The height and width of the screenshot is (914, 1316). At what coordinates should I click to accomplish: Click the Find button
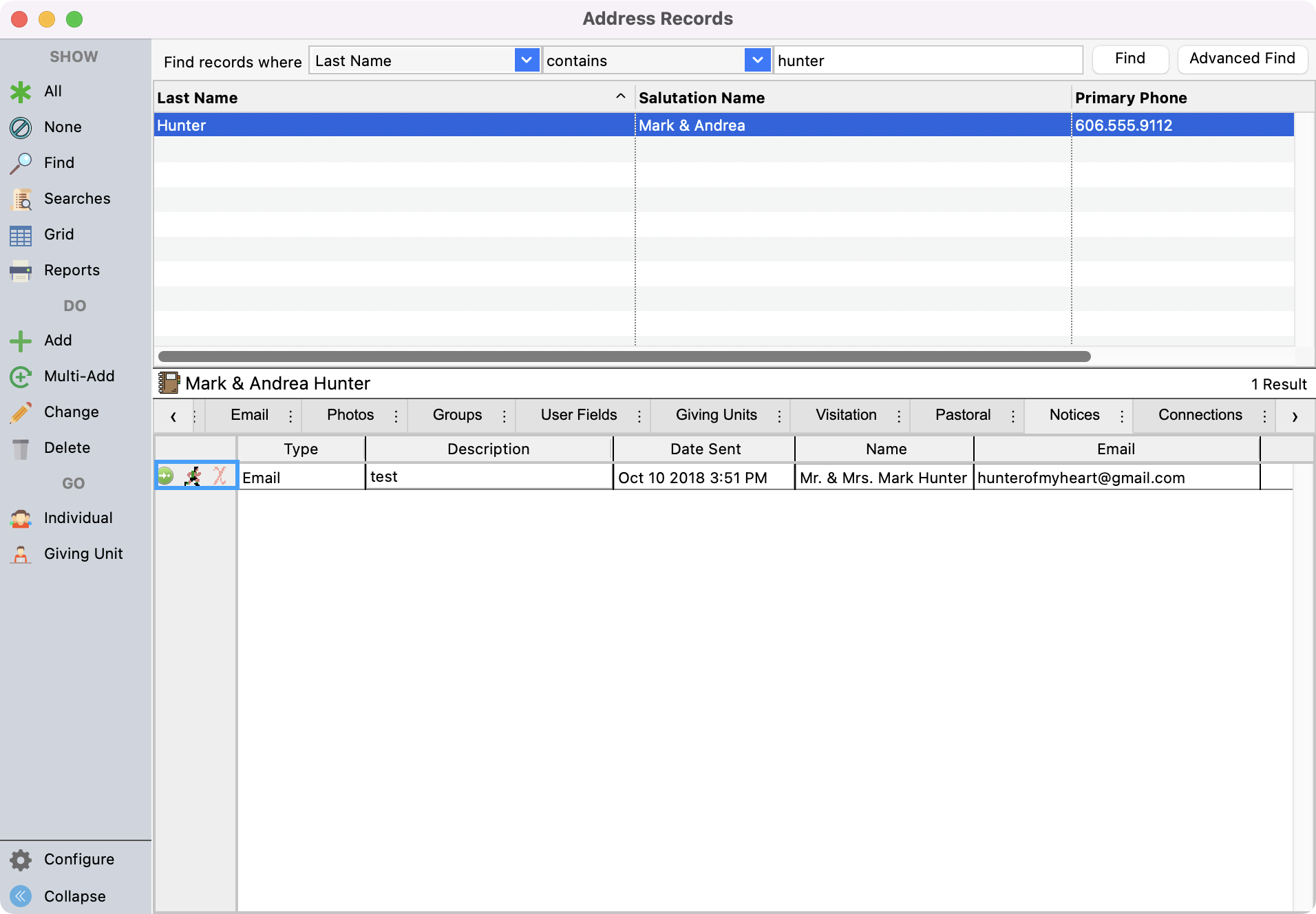click(1129, 59)
